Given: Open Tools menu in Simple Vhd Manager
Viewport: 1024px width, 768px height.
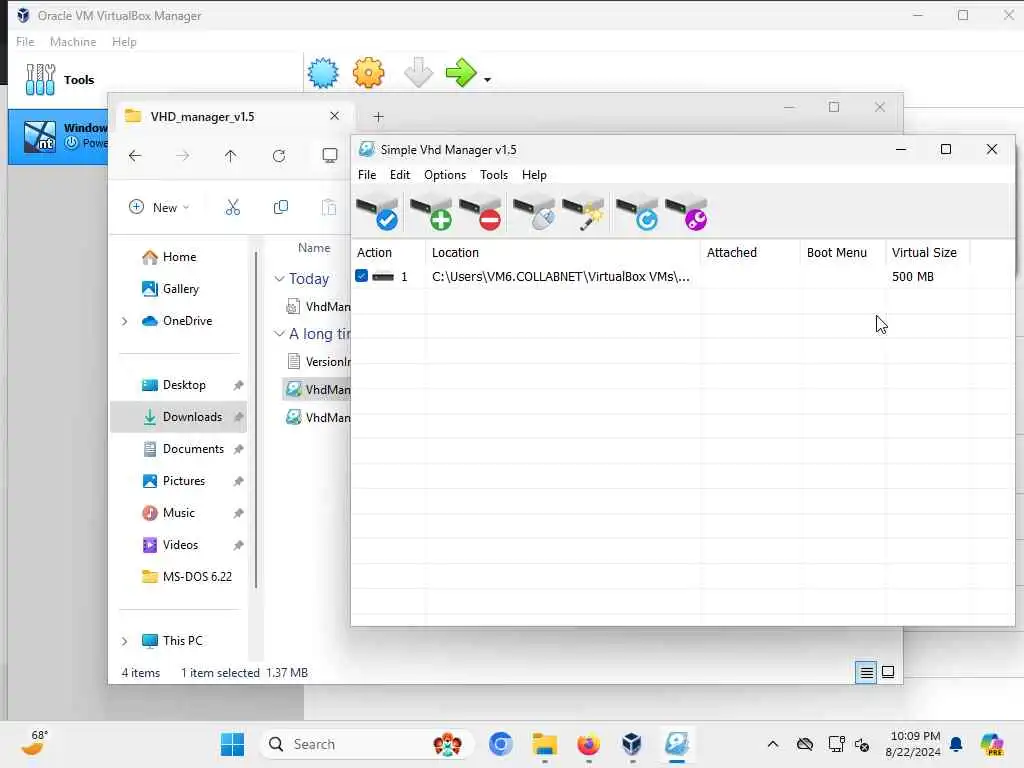Looking at the screenshot, I should 494,175.
